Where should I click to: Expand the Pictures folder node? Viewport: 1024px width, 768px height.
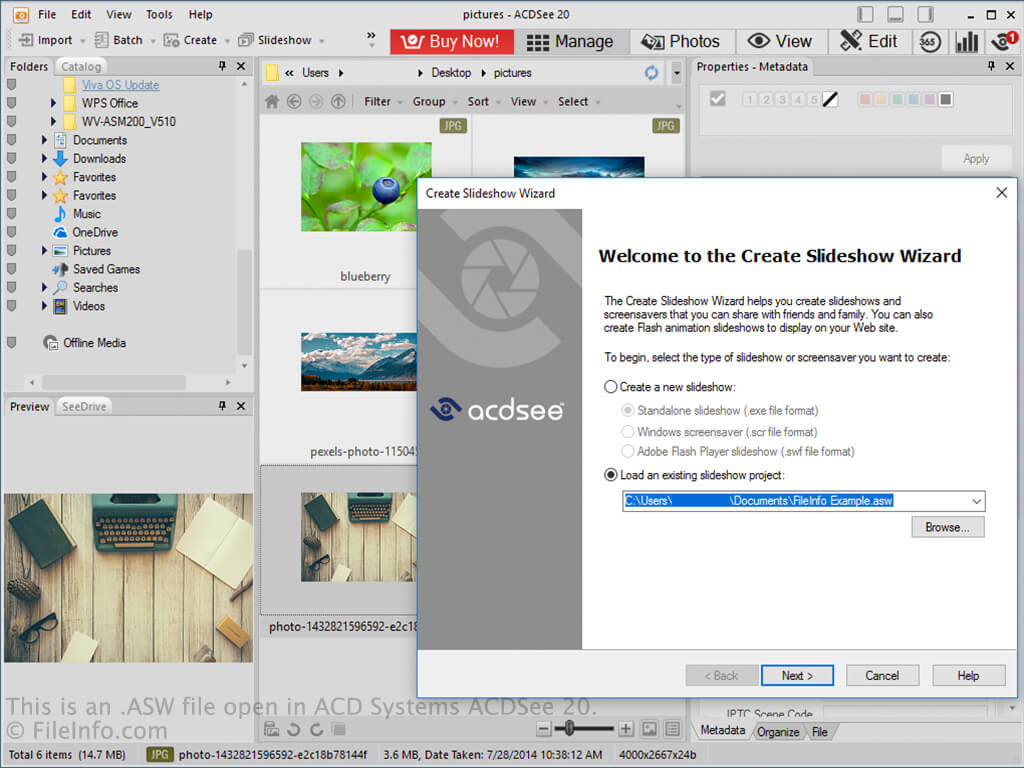coord(44,251)
